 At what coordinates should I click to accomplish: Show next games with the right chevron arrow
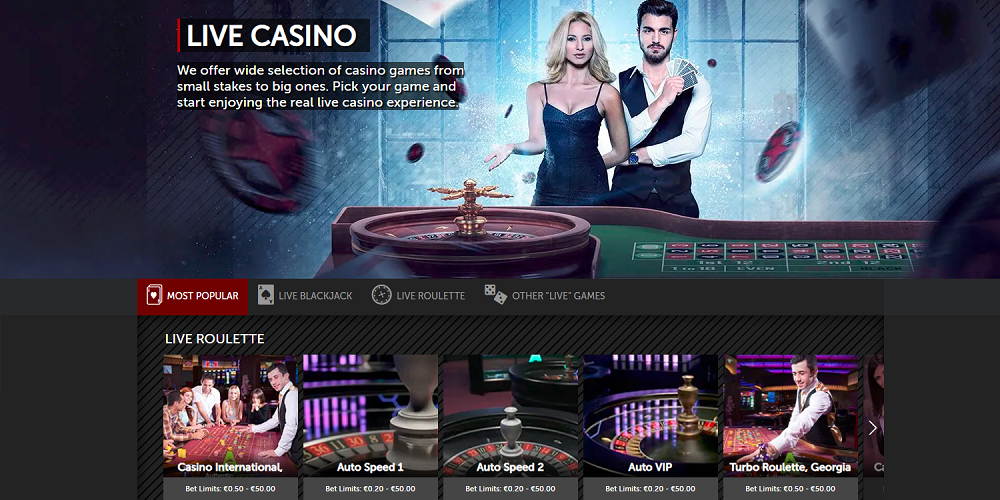pos(873,428)
